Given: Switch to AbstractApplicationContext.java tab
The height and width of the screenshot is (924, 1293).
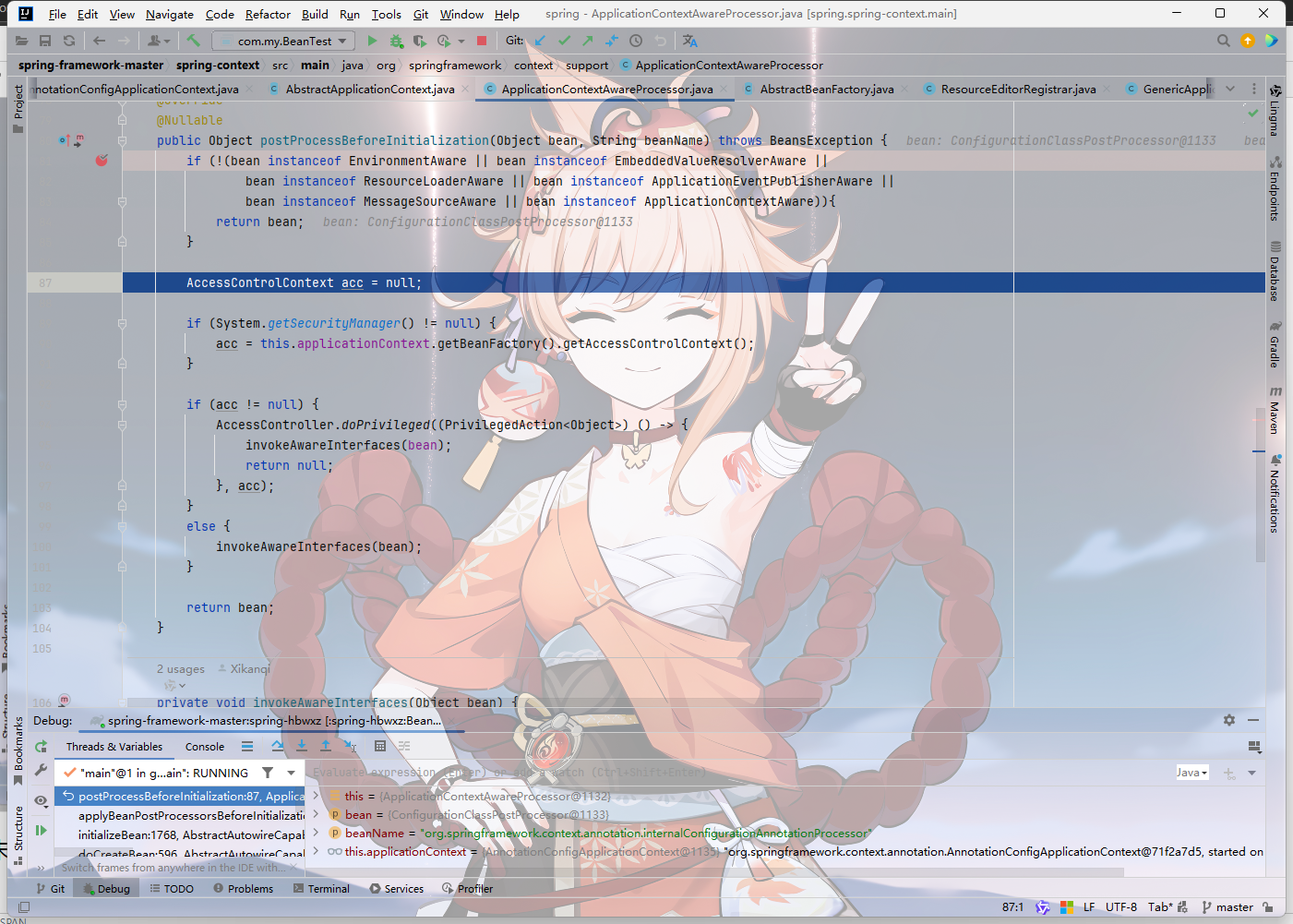Looking at the screenshot, I should tap(369, 89).
